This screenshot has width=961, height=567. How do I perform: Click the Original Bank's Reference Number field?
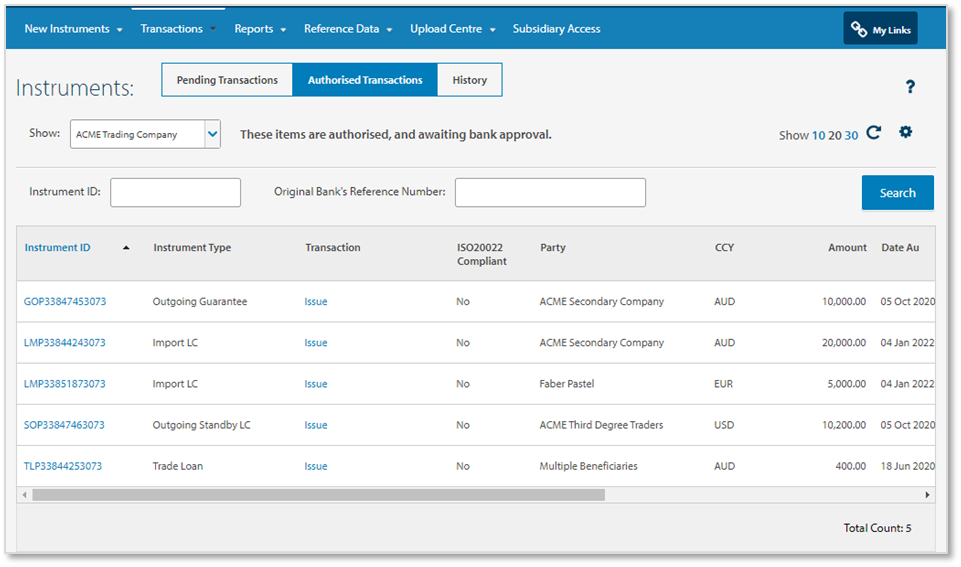point(550,193)
